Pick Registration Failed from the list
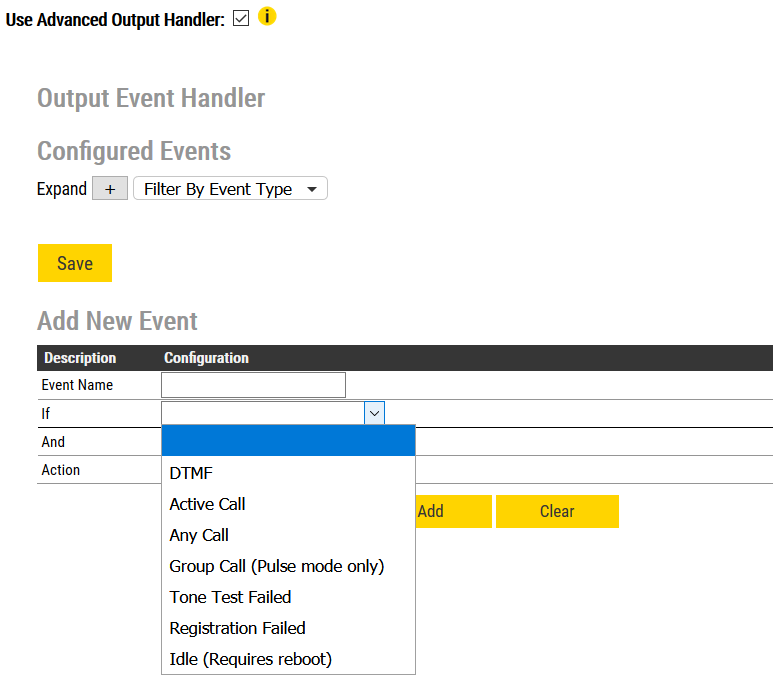 click(x=237, y=628)
